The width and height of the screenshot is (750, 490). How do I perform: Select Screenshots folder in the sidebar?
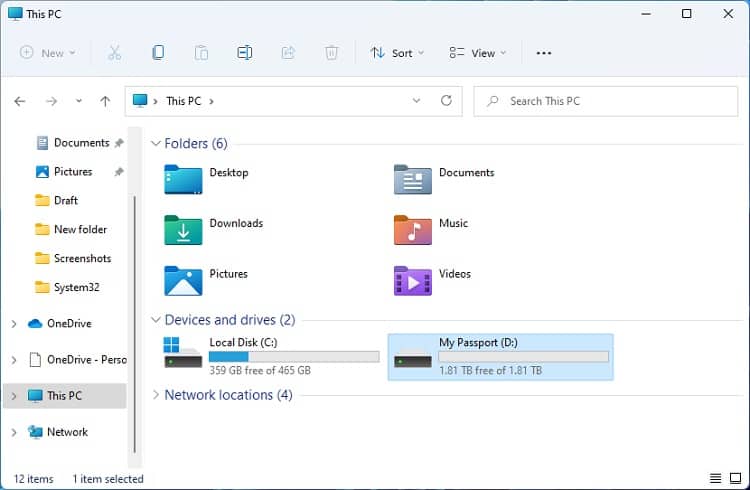[73, 258]
